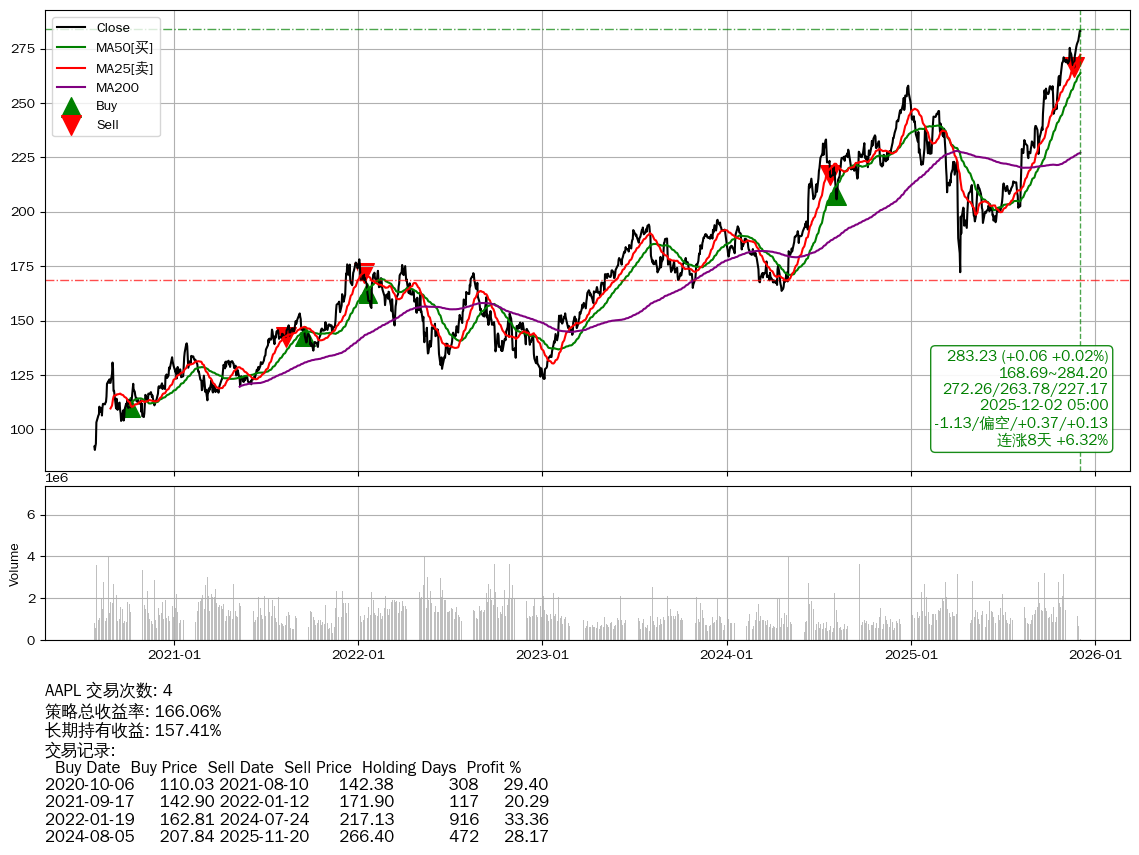Click the 2023-01 x-axis tick label
Screen dimensions: 1139x855
tap(542, 655)
